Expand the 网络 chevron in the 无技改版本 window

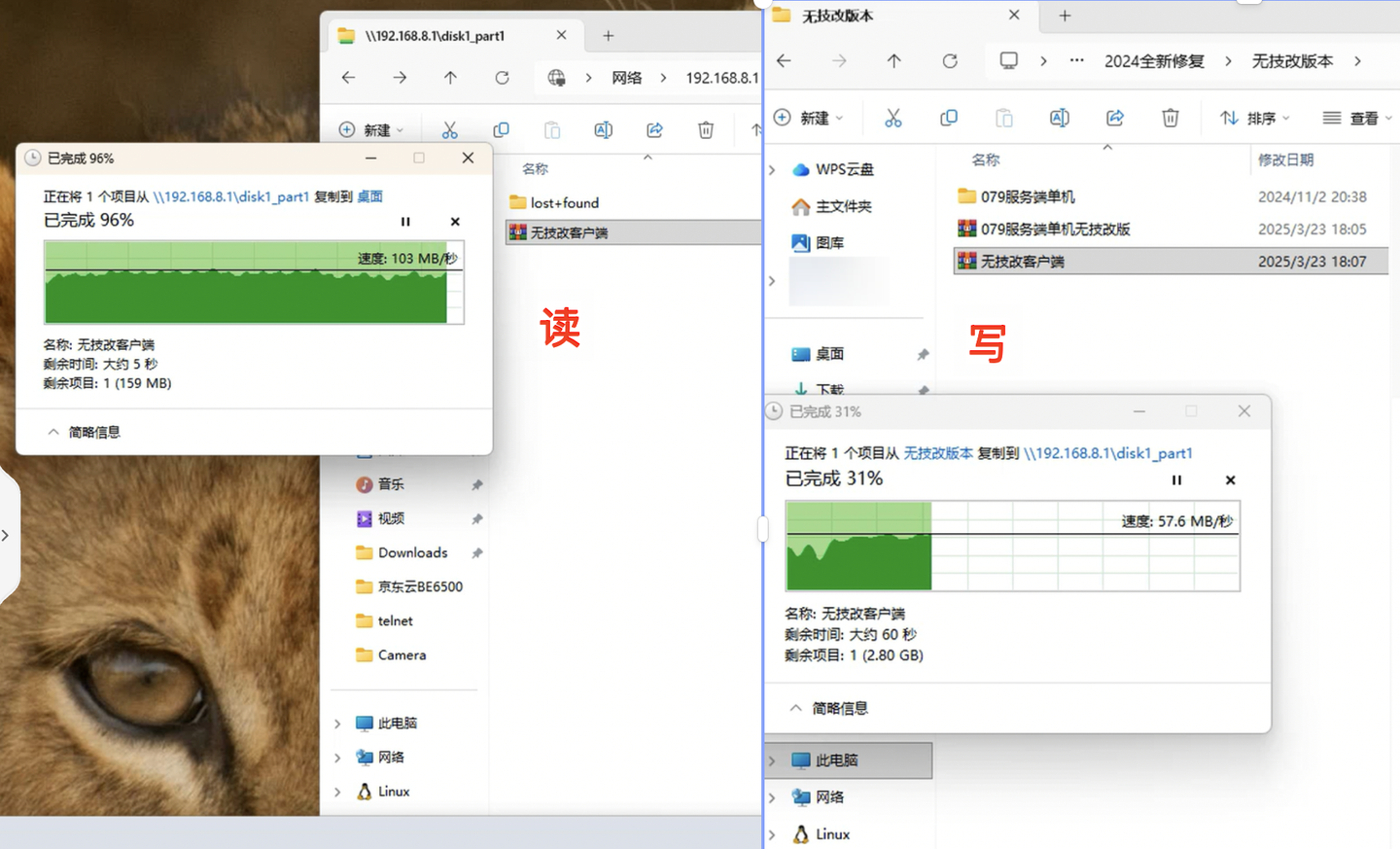(773, 797)
